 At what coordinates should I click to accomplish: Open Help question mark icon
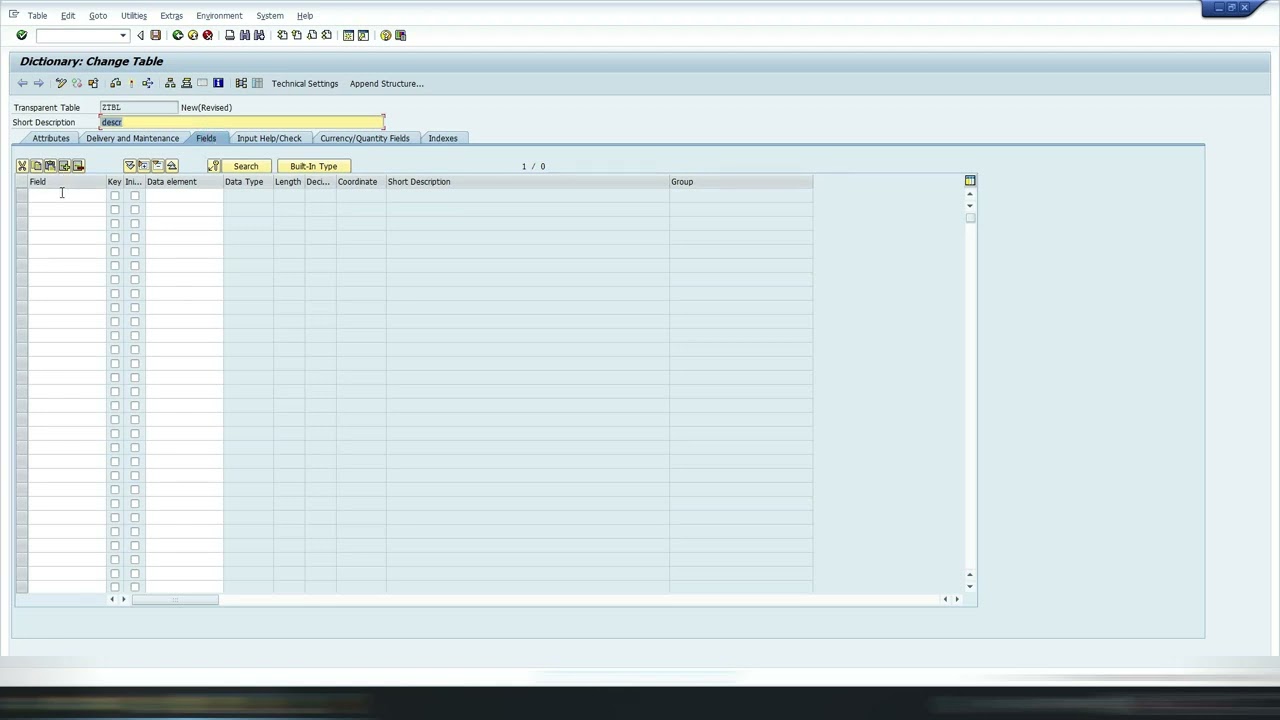[x=386, y=35]
